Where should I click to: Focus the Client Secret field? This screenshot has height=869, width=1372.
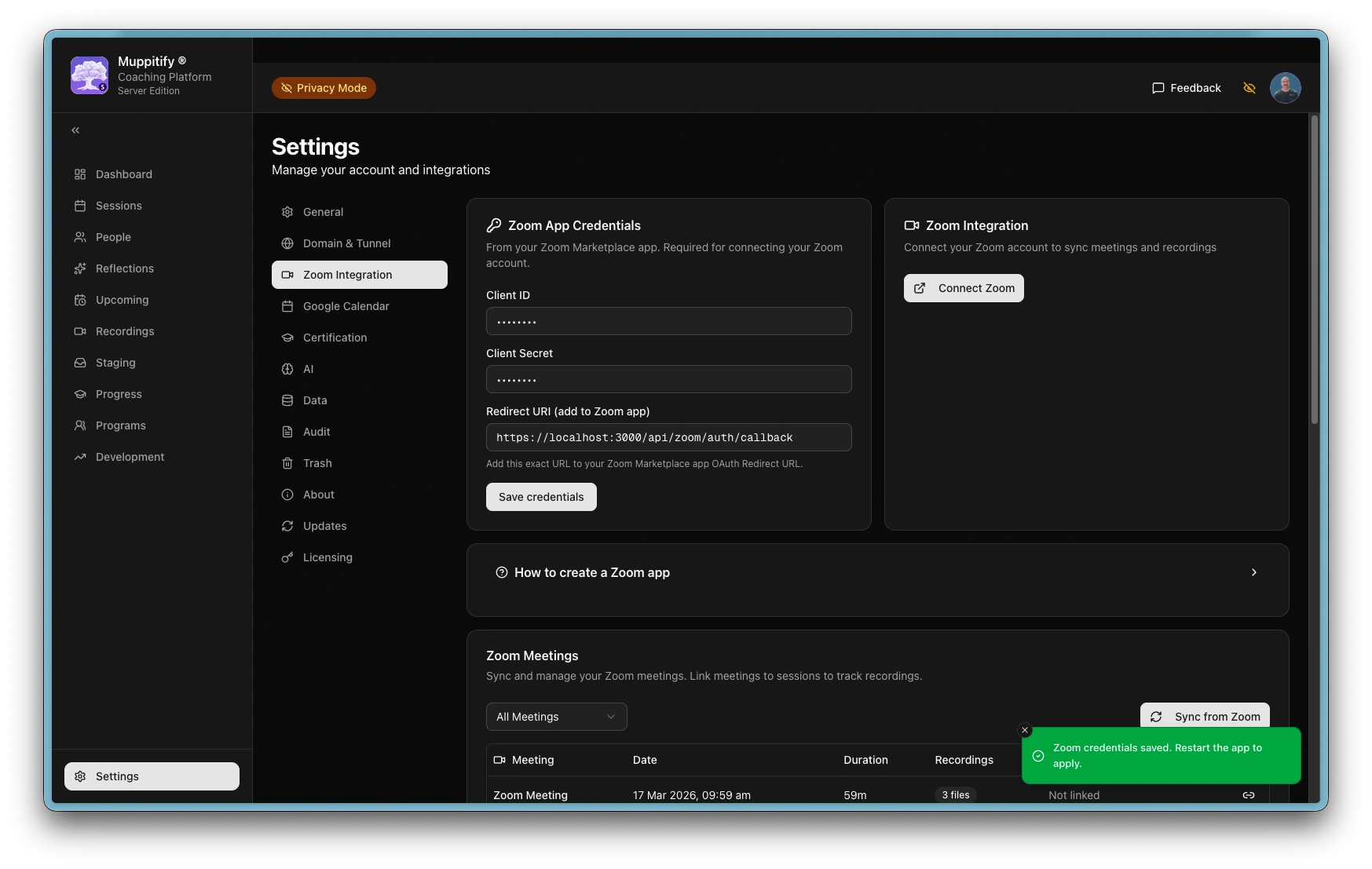(668, 379)
